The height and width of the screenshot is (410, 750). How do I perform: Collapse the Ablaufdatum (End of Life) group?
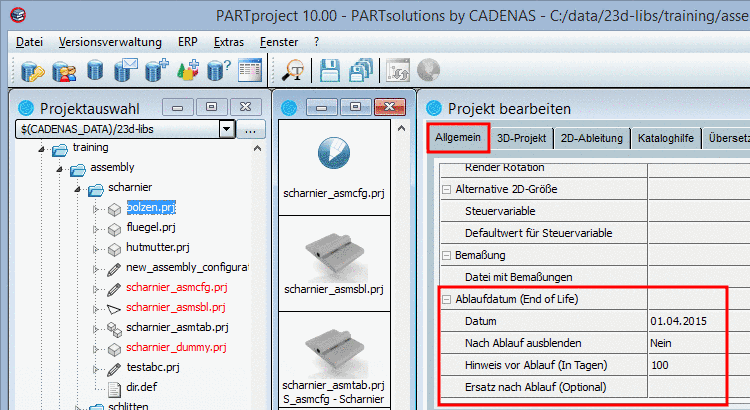(x=446, y=299)
